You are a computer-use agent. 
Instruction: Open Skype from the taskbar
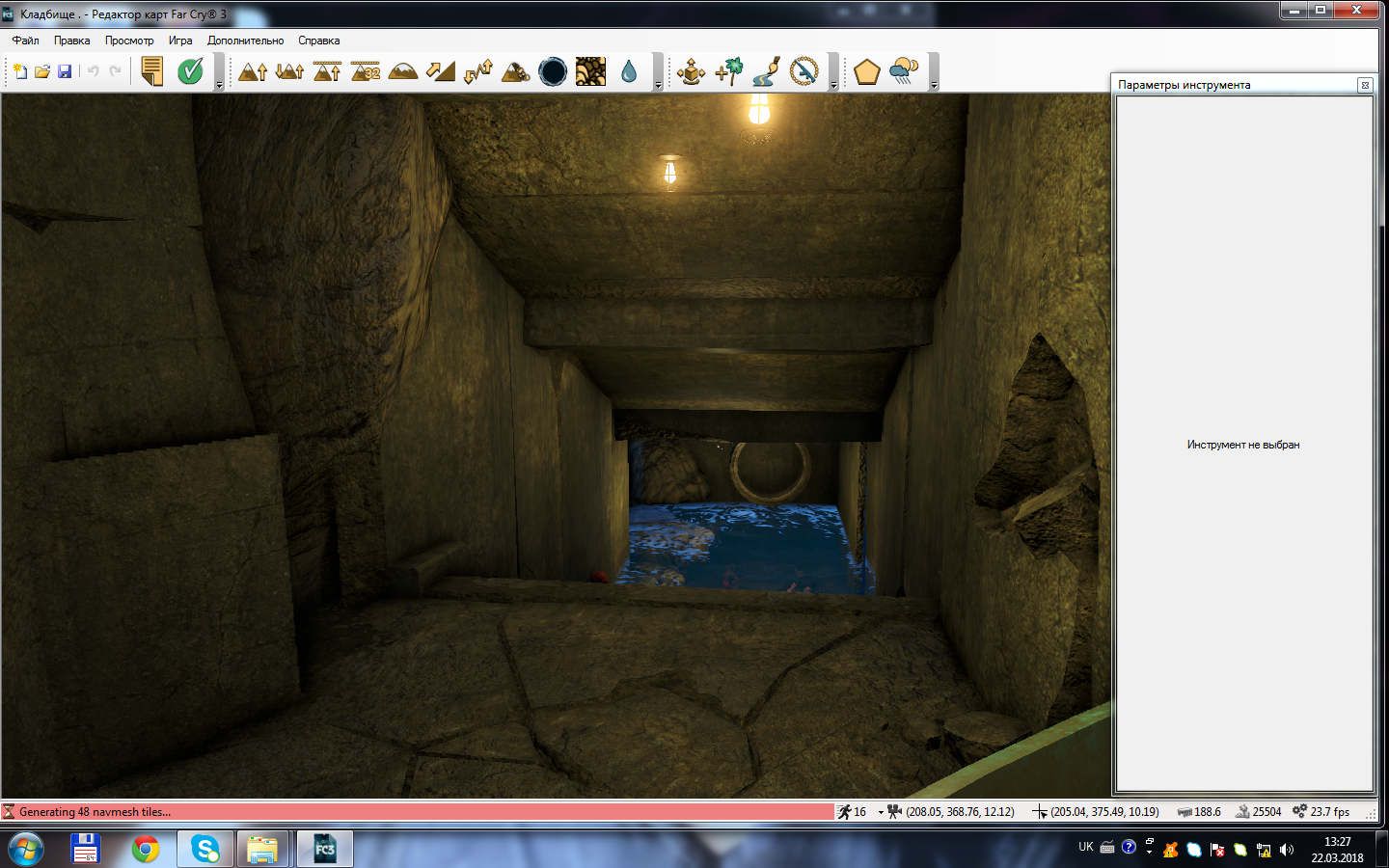(x=204, y=849)
